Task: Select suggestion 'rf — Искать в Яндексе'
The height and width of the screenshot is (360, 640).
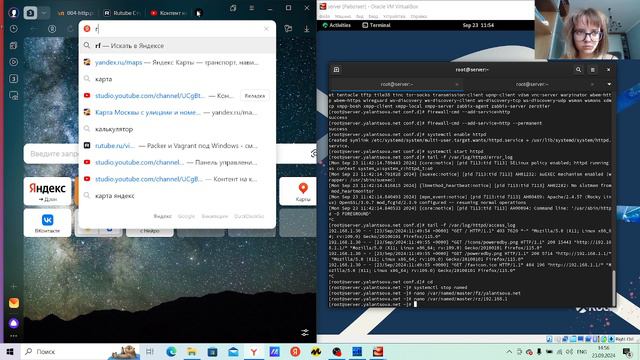Action: (177, 46)
